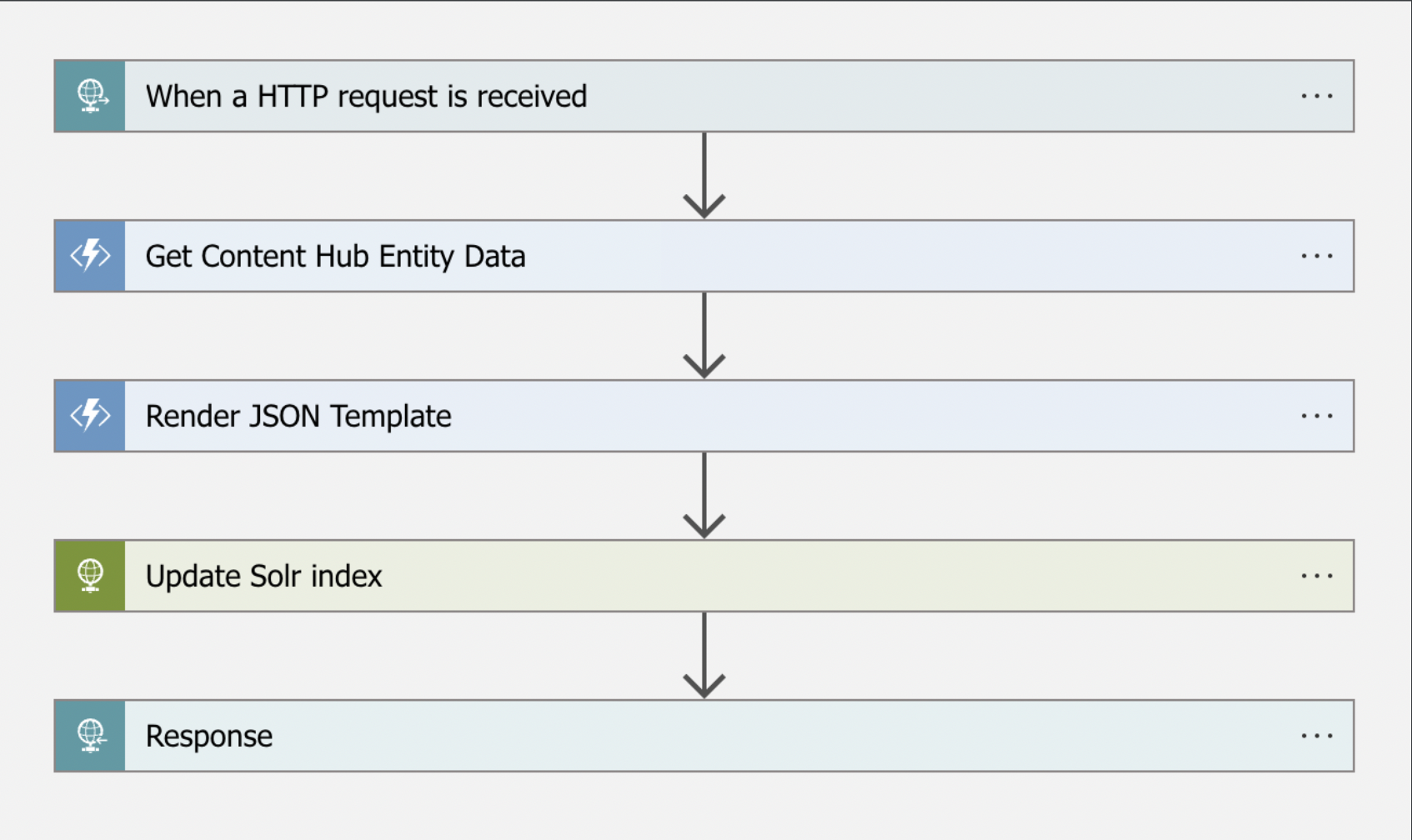Expand the Update Solr index step
Screen dimensions: 1412x840
(704, 576)
